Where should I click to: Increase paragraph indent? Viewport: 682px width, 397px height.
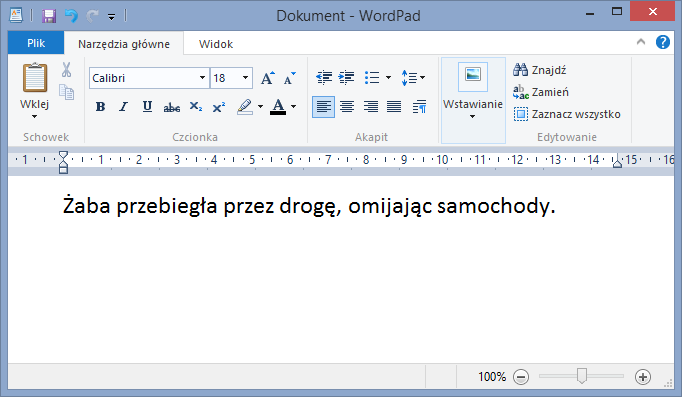point(347,78)
